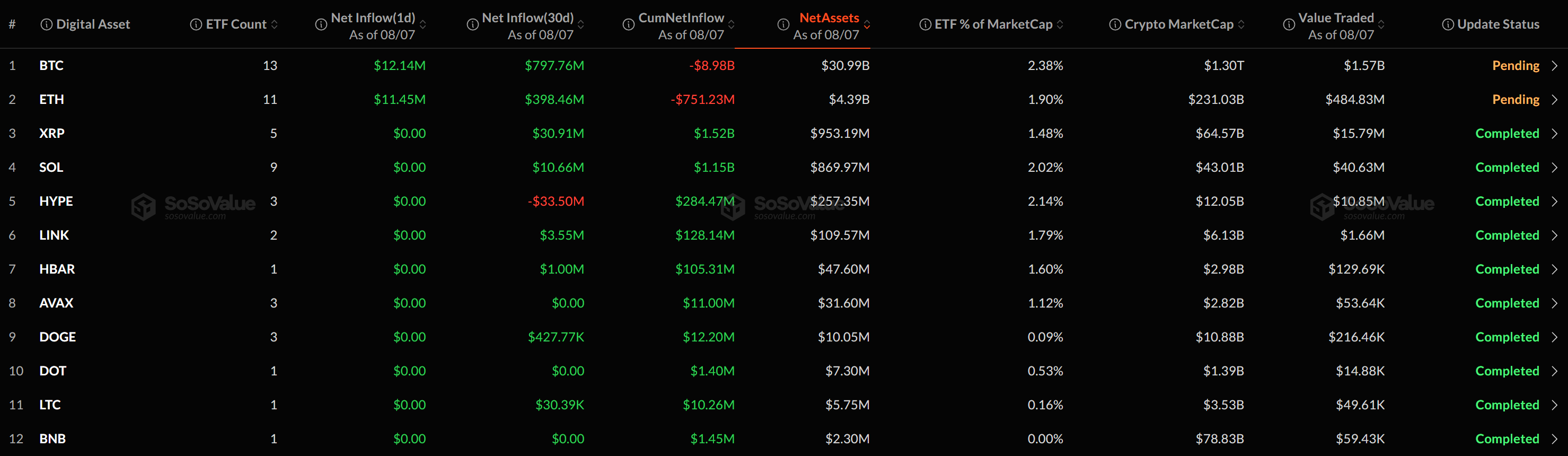Screen dimensions: 1568x456
Task: Click XRP cumulative inflow $1.52B
Action: pyautogui.click(x=714, y=133)
